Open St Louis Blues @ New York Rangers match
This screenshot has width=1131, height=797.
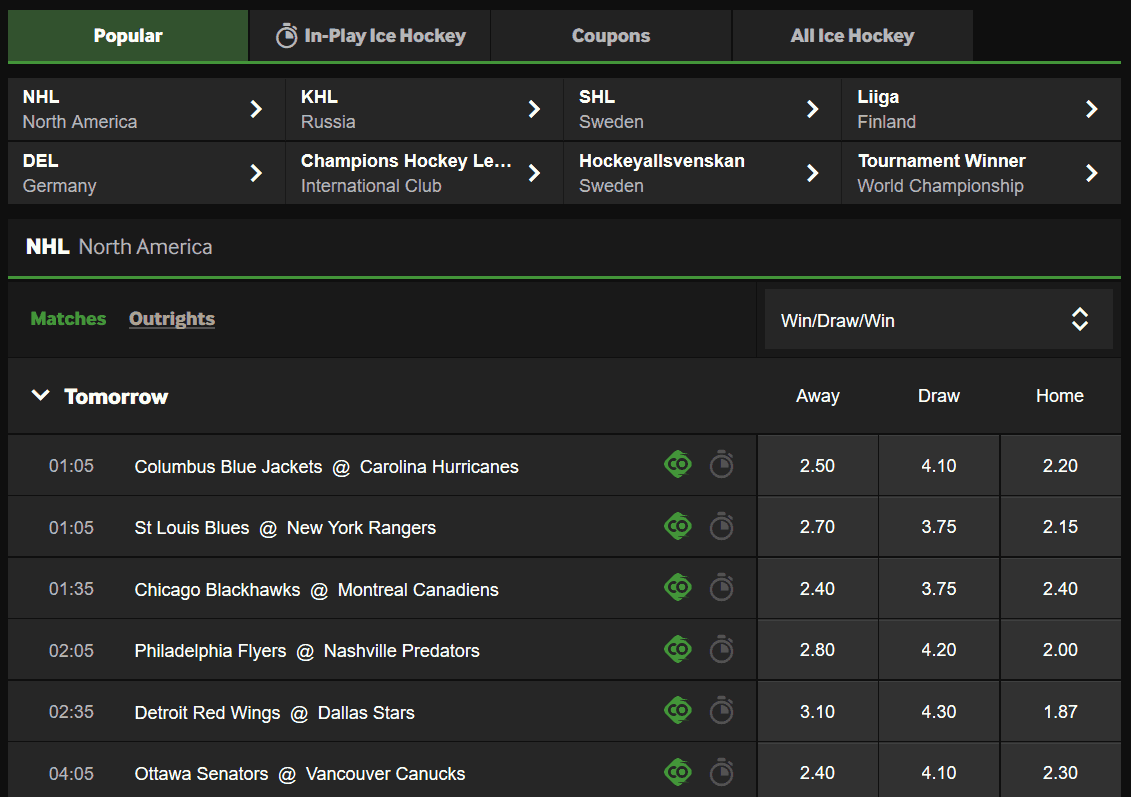click(x=285, y=528)
